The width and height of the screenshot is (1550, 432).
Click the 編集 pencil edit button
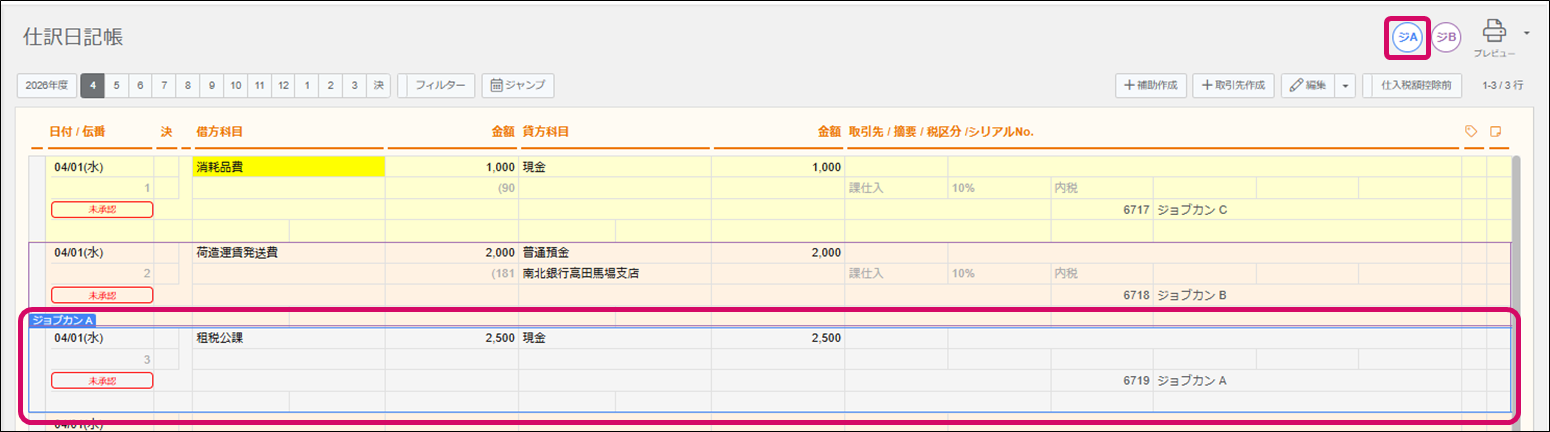click(x=1308, y=86)
